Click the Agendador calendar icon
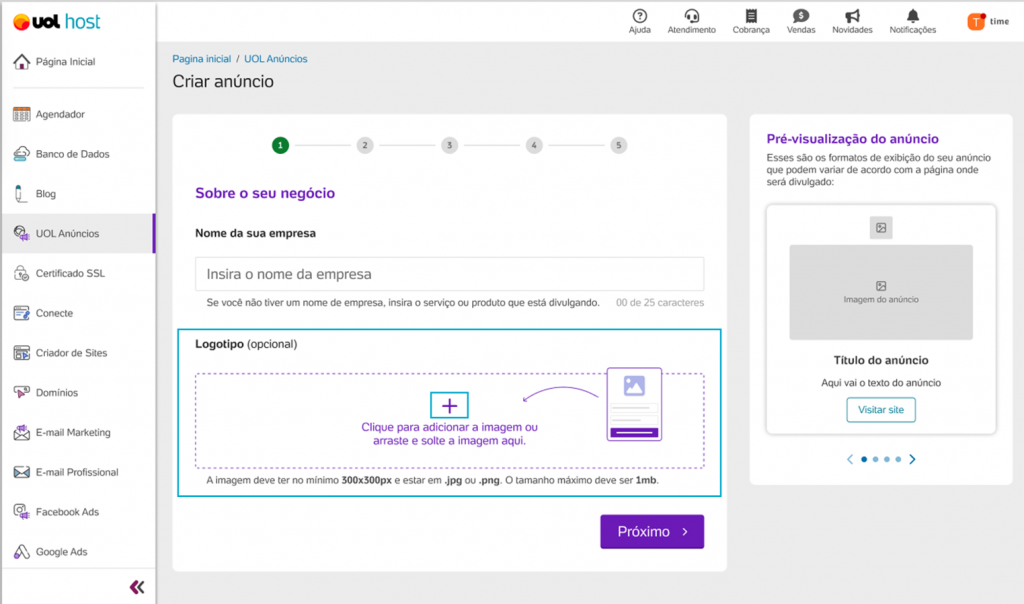Screen dimensions: 1024x604 point(22,114)
